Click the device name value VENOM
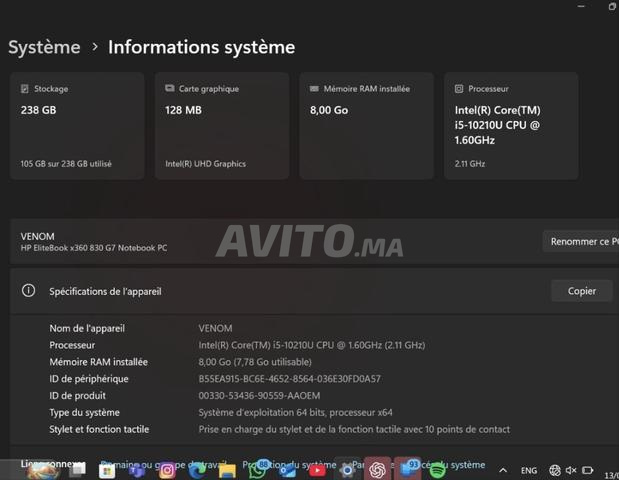Image resolution: width=619 pixels, height=480 pixels. [215, 328]
